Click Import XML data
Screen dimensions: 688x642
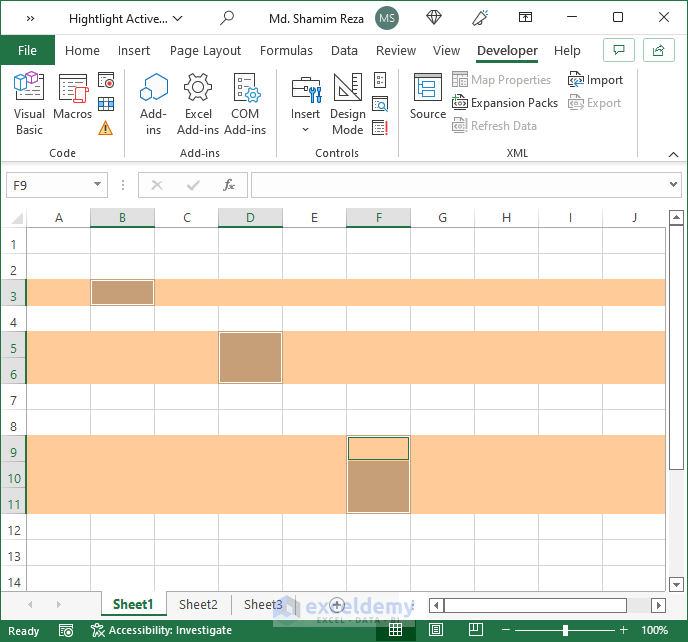[x=595, y=80]
